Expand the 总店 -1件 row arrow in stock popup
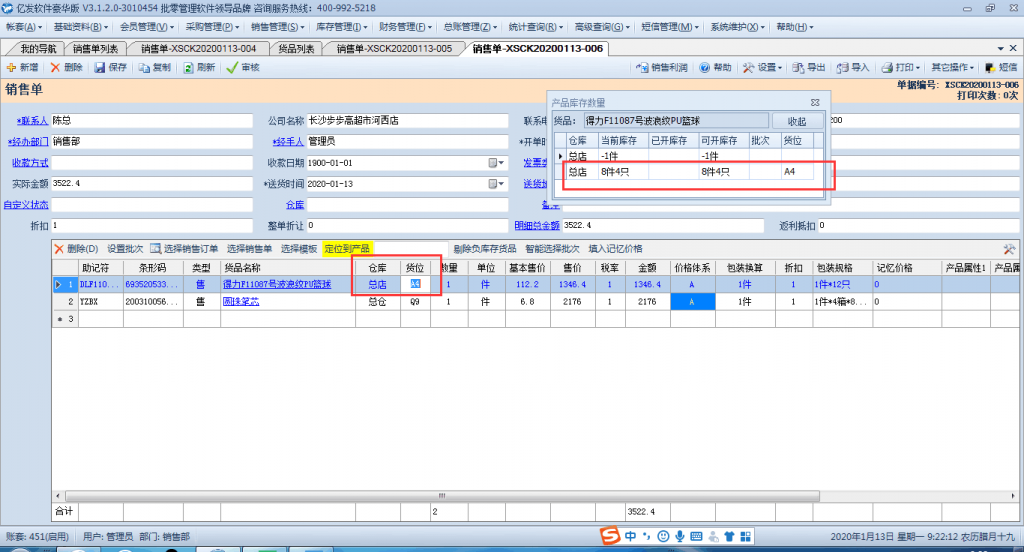 [560, 156]
